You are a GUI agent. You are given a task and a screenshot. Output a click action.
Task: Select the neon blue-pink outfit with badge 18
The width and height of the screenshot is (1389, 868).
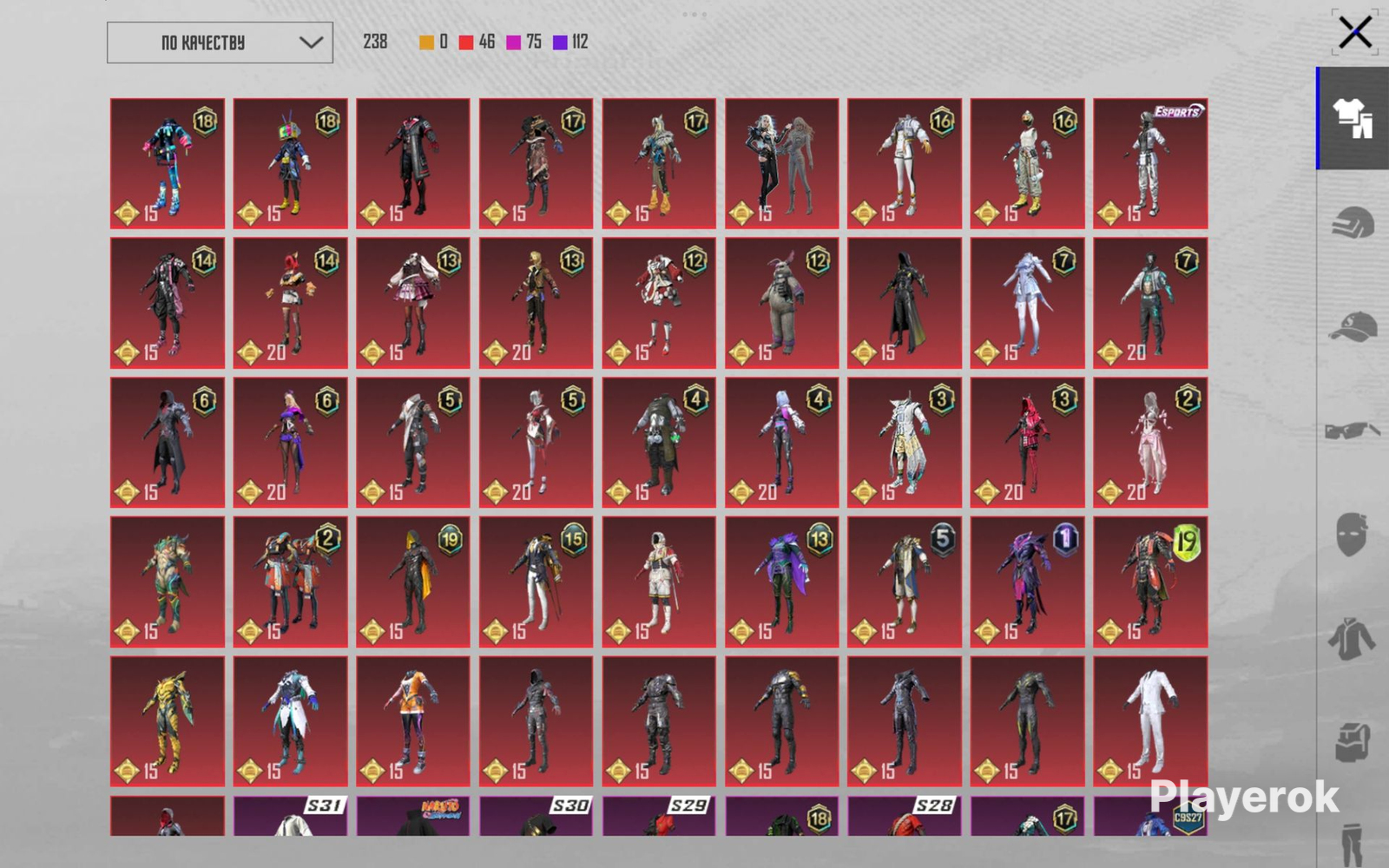(168, 163)
